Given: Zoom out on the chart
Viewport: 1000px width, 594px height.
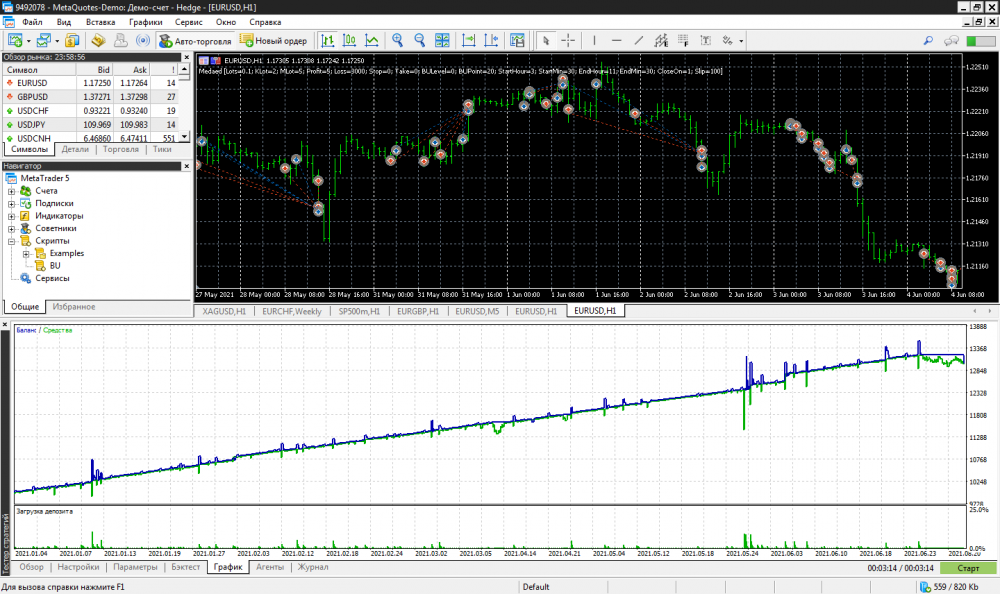Looking at the screenshot, I should click(420, 41).
